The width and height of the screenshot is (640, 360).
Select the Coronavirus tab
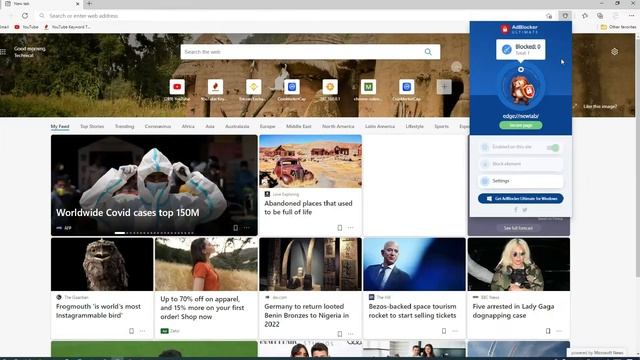tap(158, 127)
